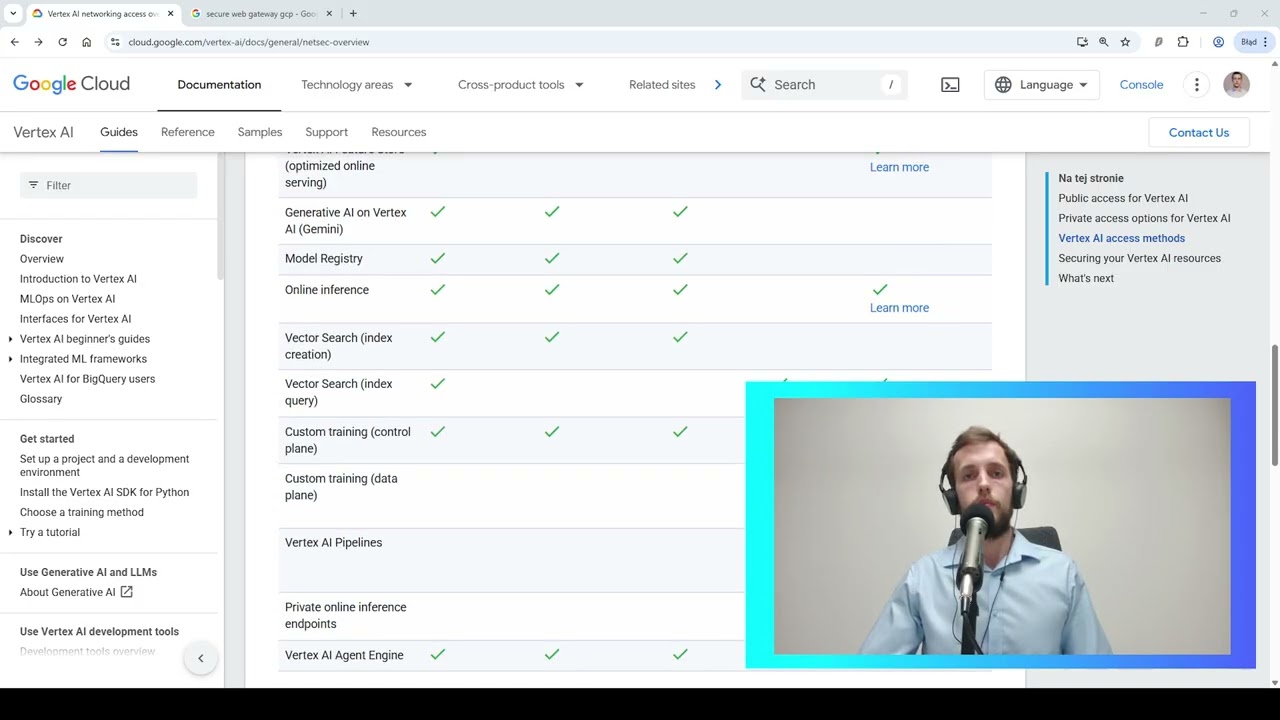Focus the sidebar Filter field
This screenshot has width=1280, height=720.
pos(108,185)
